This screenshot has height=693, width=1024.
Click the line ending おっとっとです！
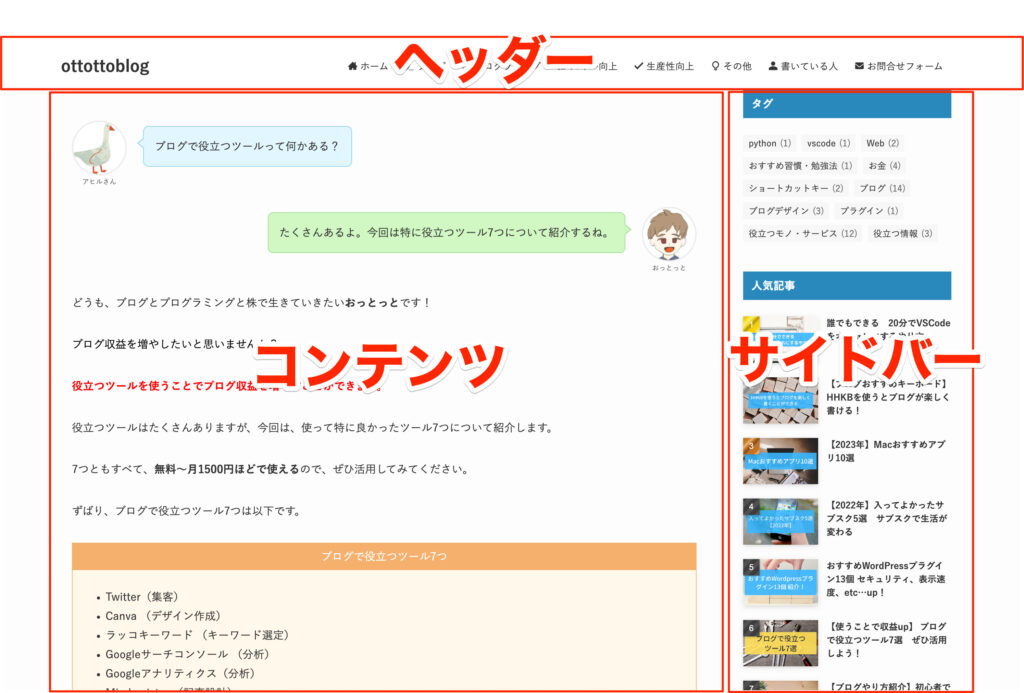coord(251,302)
